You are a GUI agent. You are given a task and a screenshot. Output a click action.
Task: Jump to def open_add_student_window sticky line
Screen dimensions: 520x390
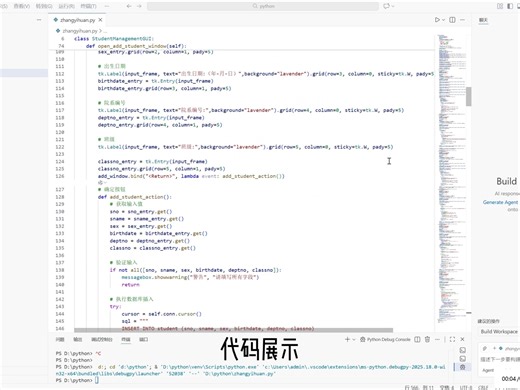click(x=136, y=46)
